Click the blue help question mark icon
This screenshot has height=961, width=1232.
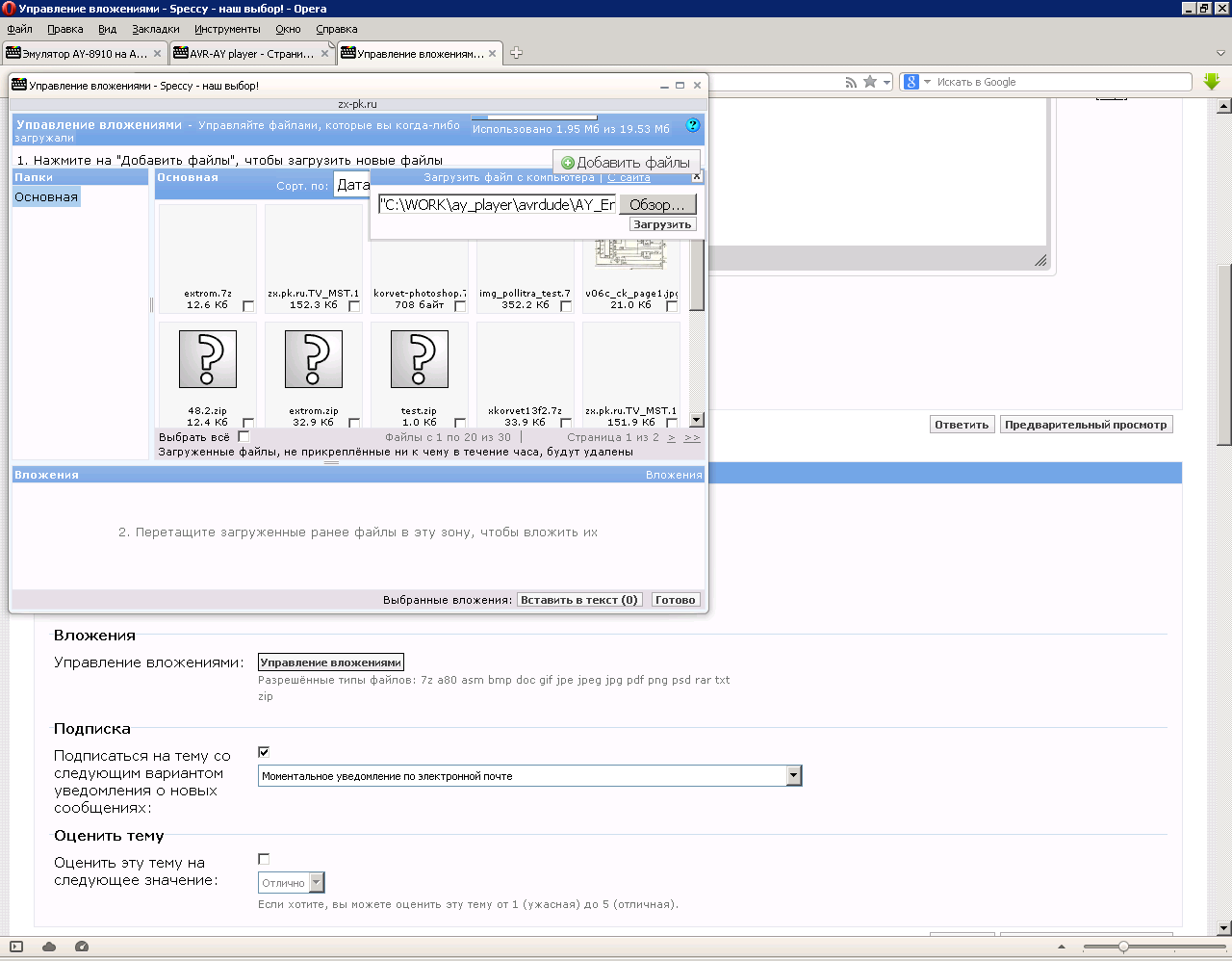click(x=693, y=126)
